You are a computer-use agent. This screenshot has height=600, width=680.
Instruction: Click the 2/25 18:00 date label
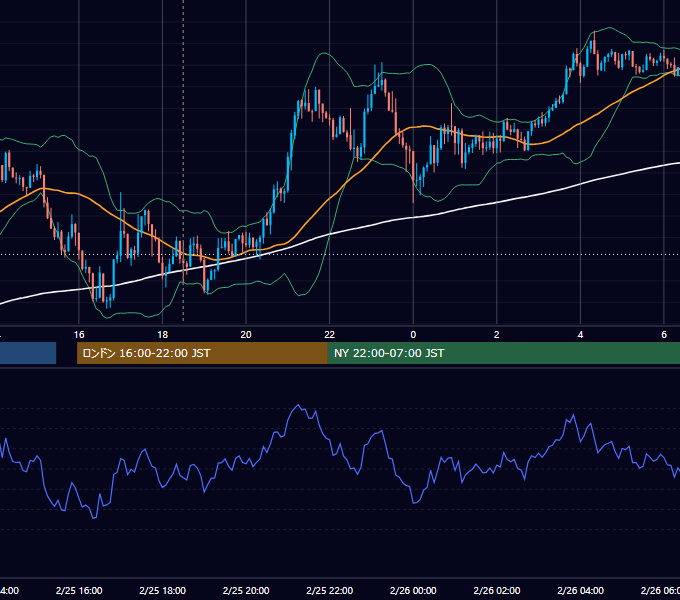(x=163, y=590)
